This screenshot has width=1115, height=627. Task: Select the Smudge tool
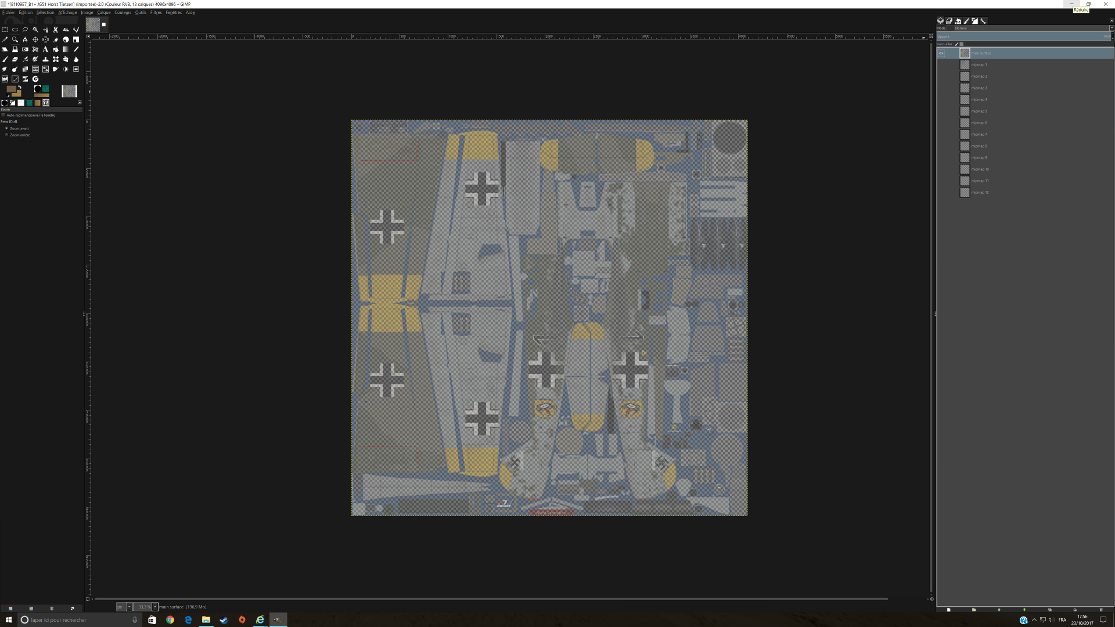pos(5,69)
